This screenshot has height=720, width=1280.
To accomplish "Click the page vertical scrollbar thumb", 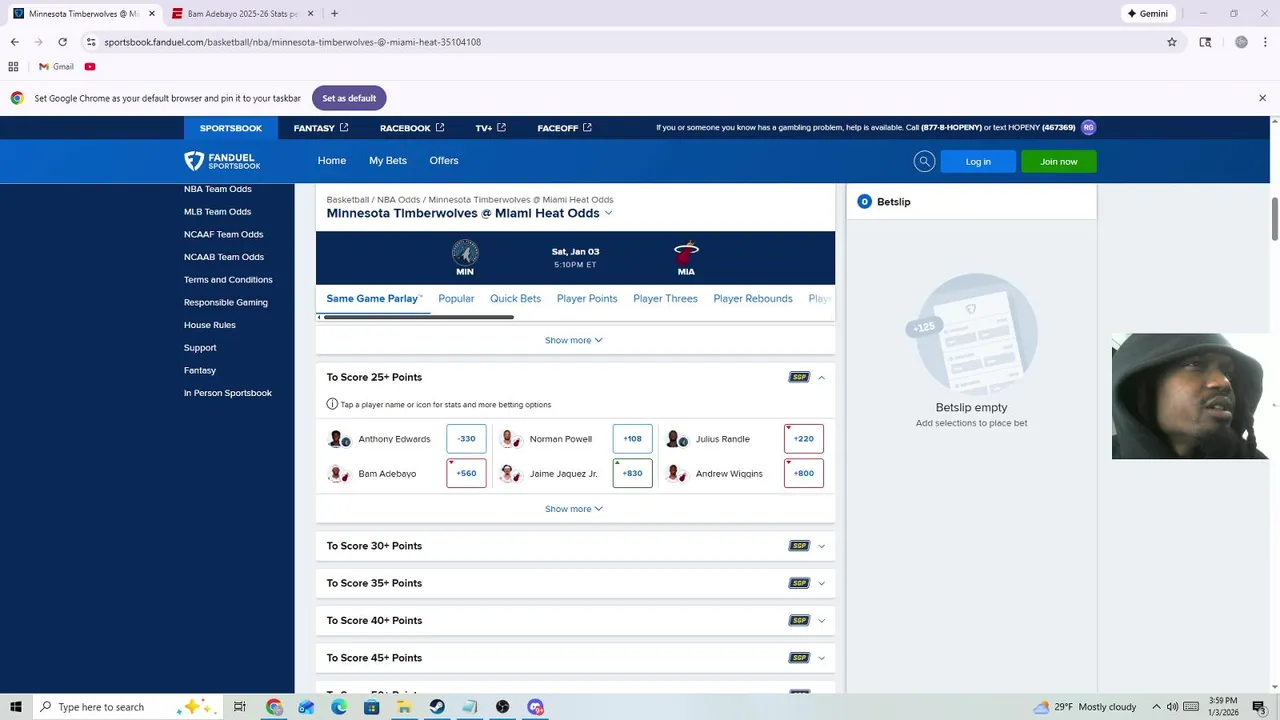I will coord(1275,218).
